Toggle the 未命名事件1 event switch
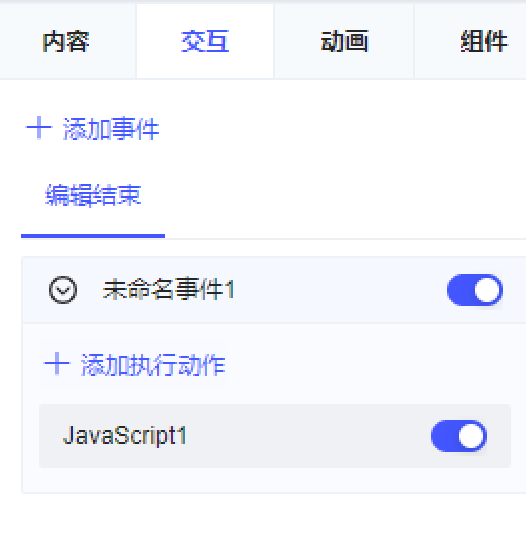 point(475,290)
